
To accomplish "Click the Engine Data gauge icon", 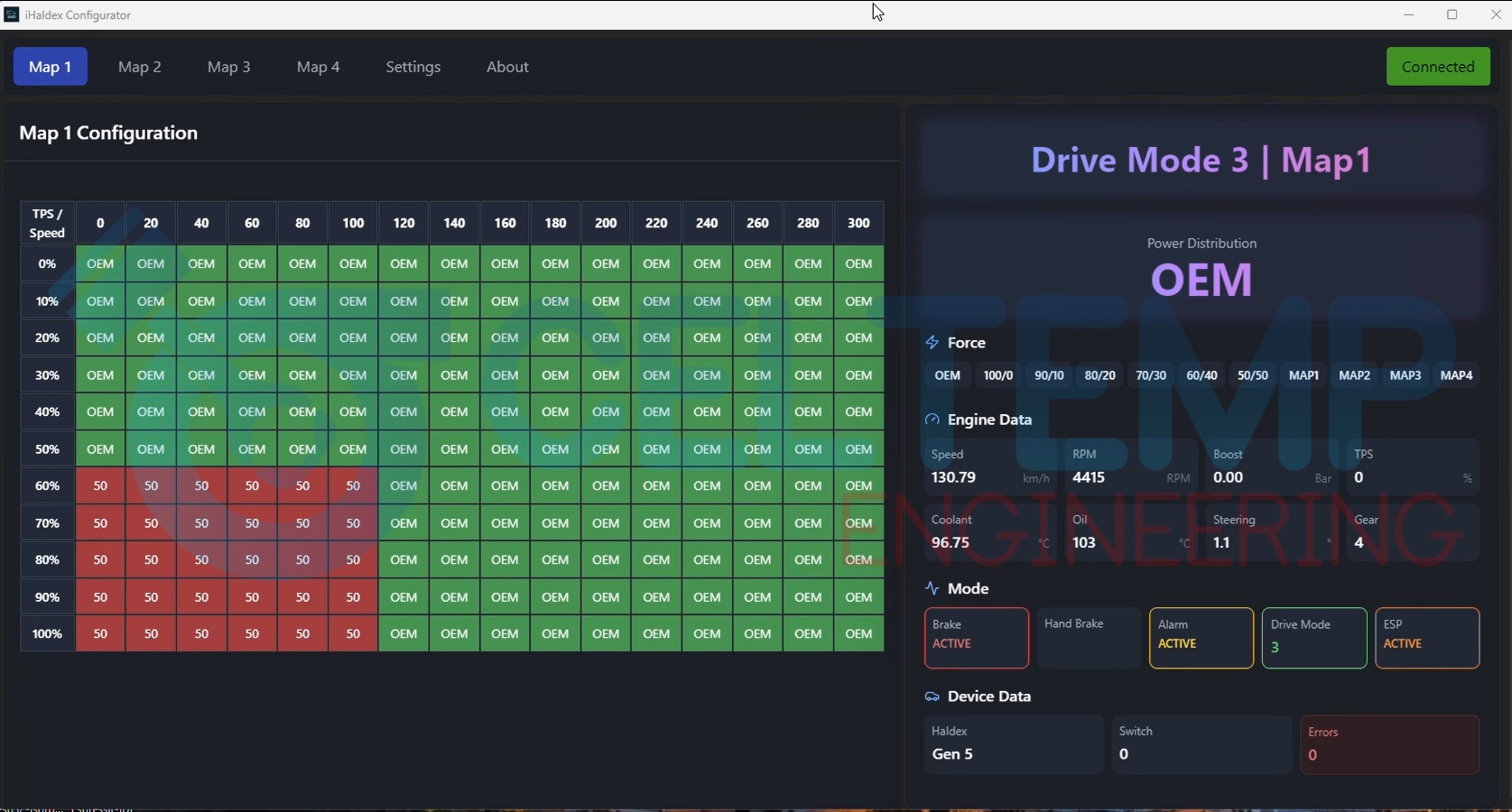I will click(932, 420).
